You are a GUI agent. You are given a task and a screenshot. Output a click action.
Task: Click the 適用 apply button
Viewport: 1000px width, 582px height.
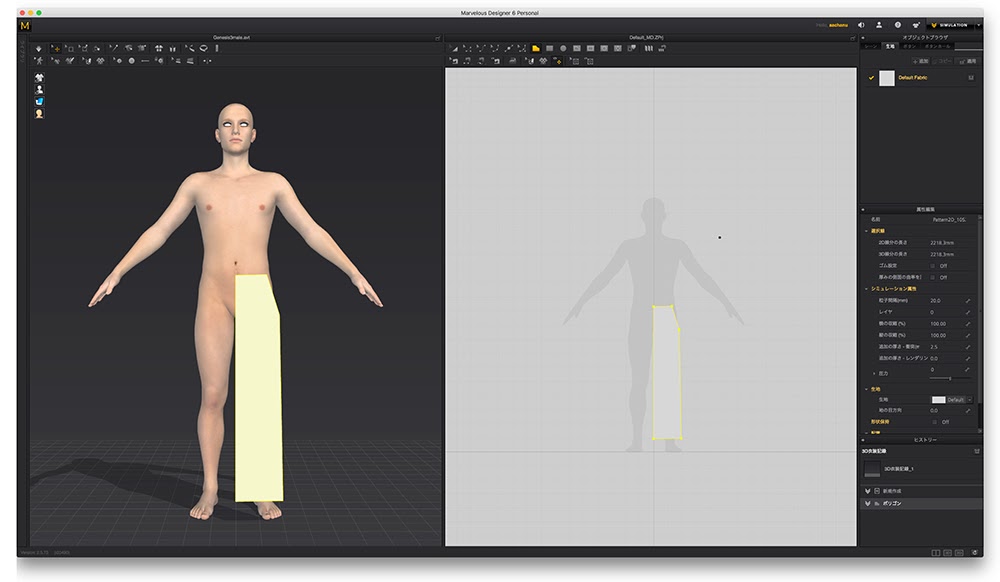tap(967, 61)
